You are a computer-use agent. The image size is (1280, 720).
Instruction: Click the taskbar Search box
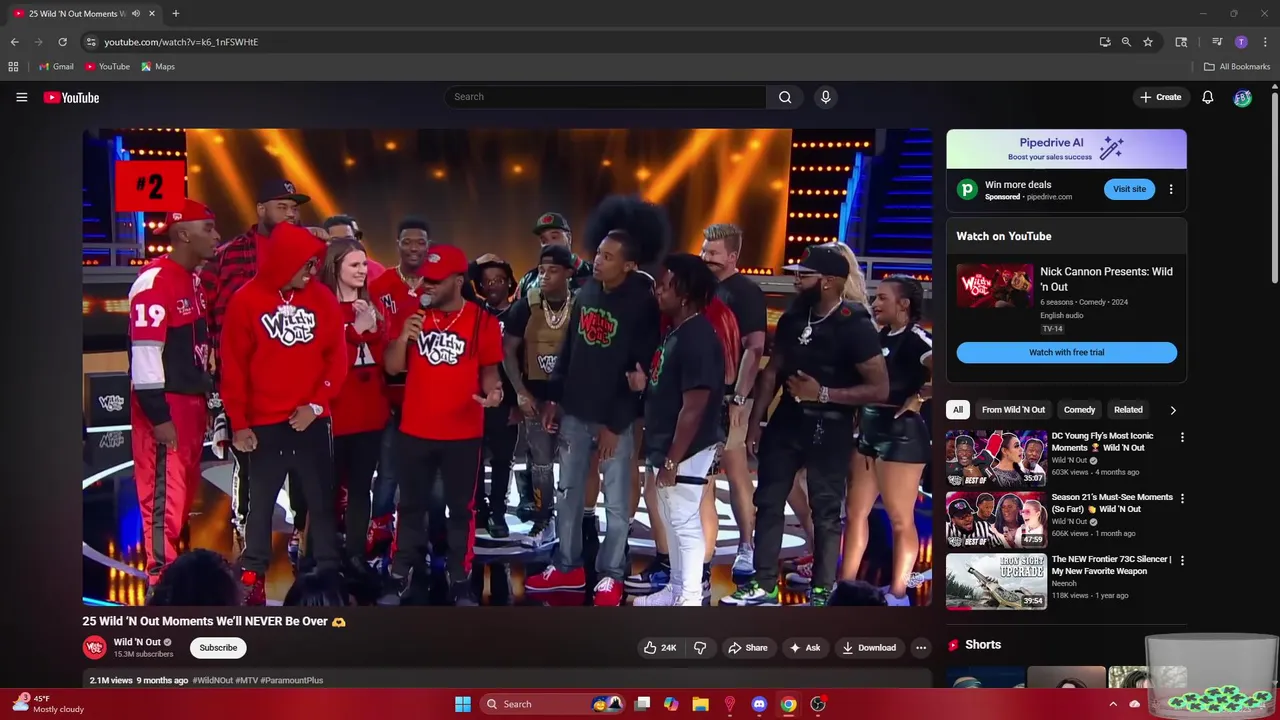(552, 704)
